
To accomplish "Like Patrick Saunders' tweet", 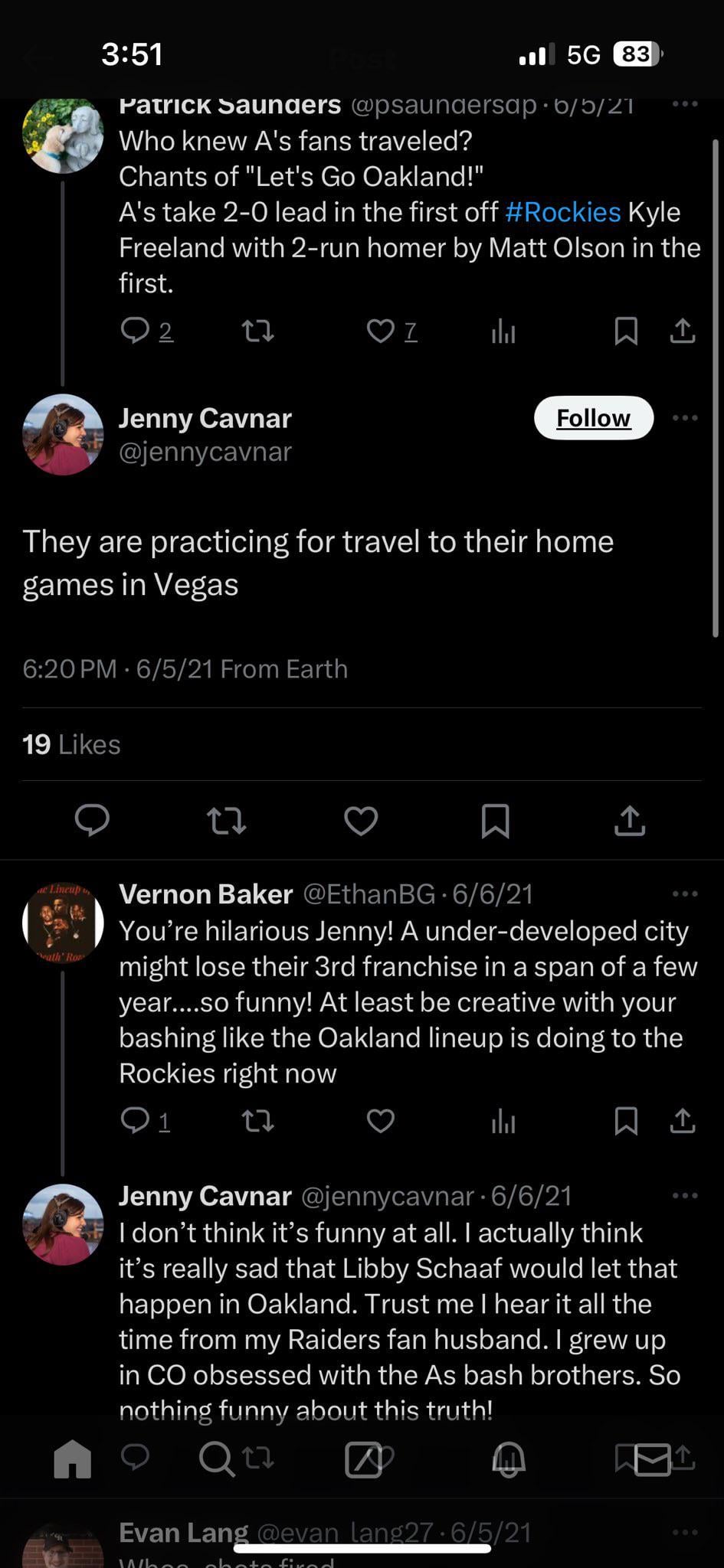I will coord(381,331).
